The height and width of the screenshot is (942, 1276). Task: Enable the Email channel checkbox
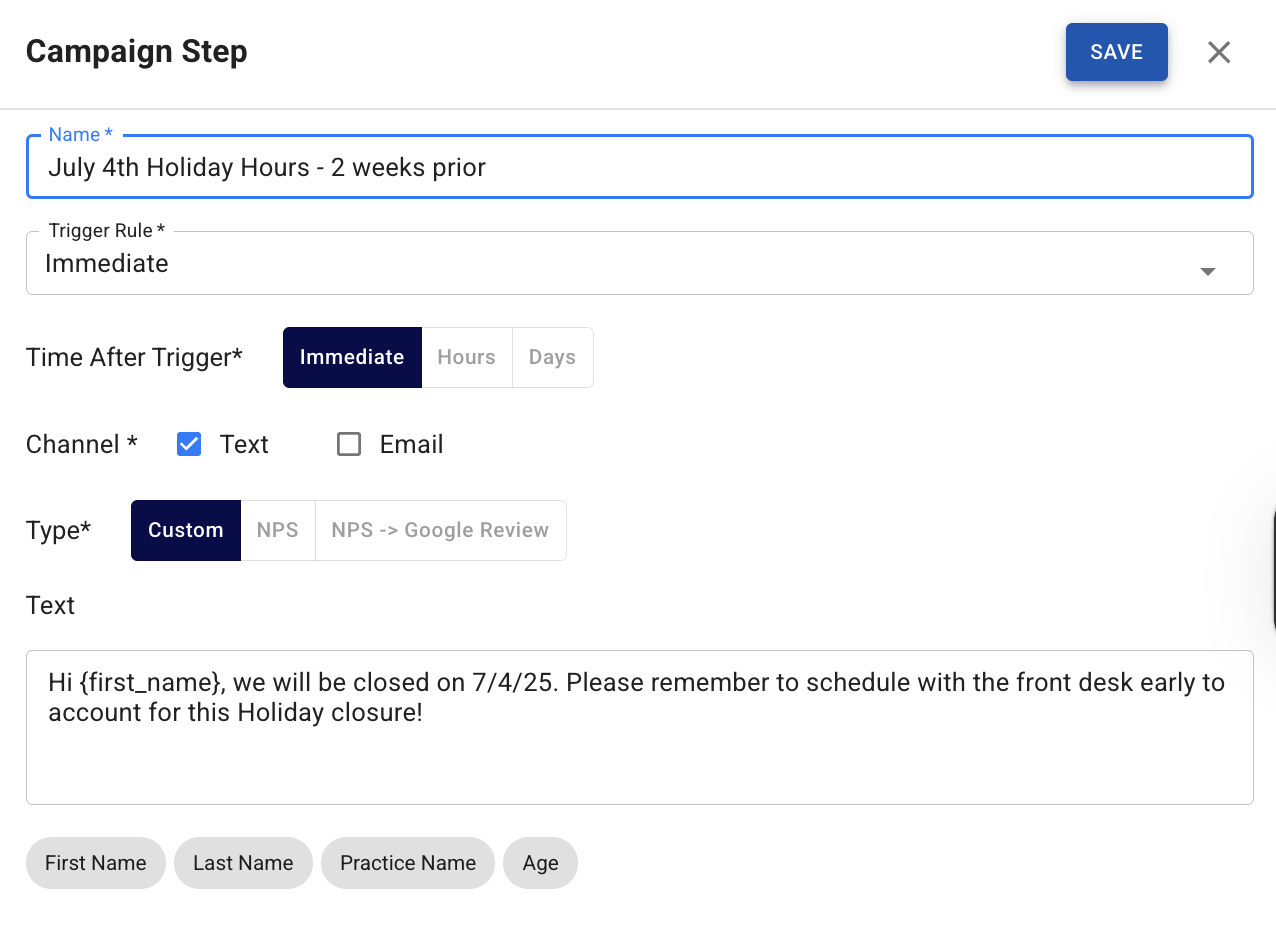[349, 444]
